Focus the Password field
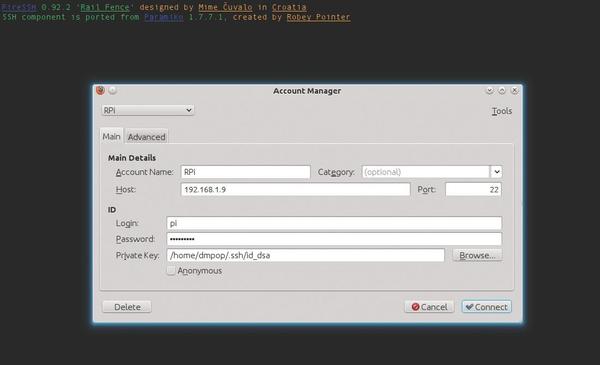This screenshot has height=365, width=600. point(334,239)
